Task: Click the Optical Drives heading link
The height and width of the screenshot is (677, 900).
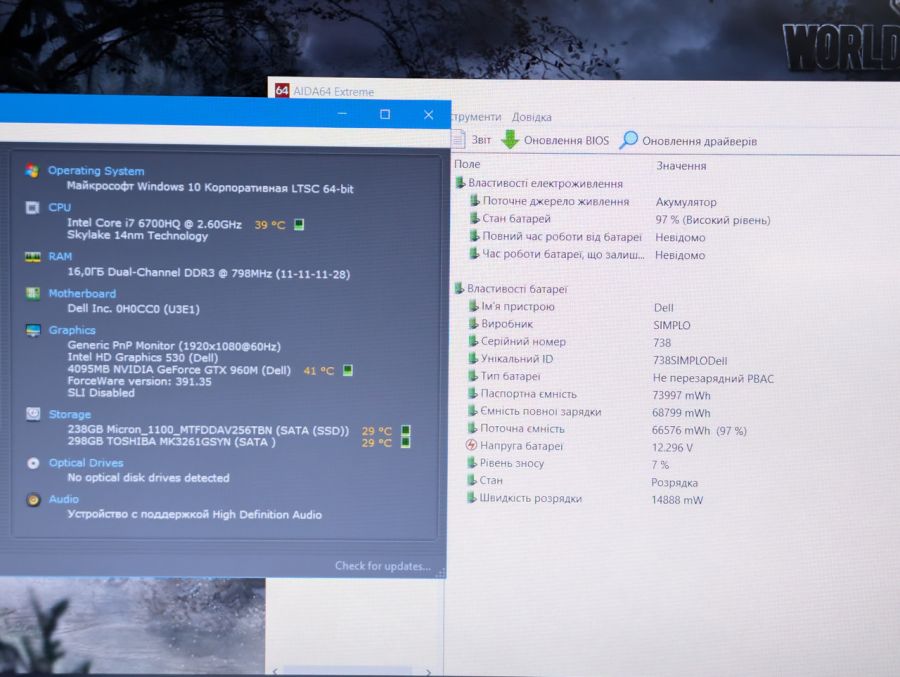Action: (86, 463)
